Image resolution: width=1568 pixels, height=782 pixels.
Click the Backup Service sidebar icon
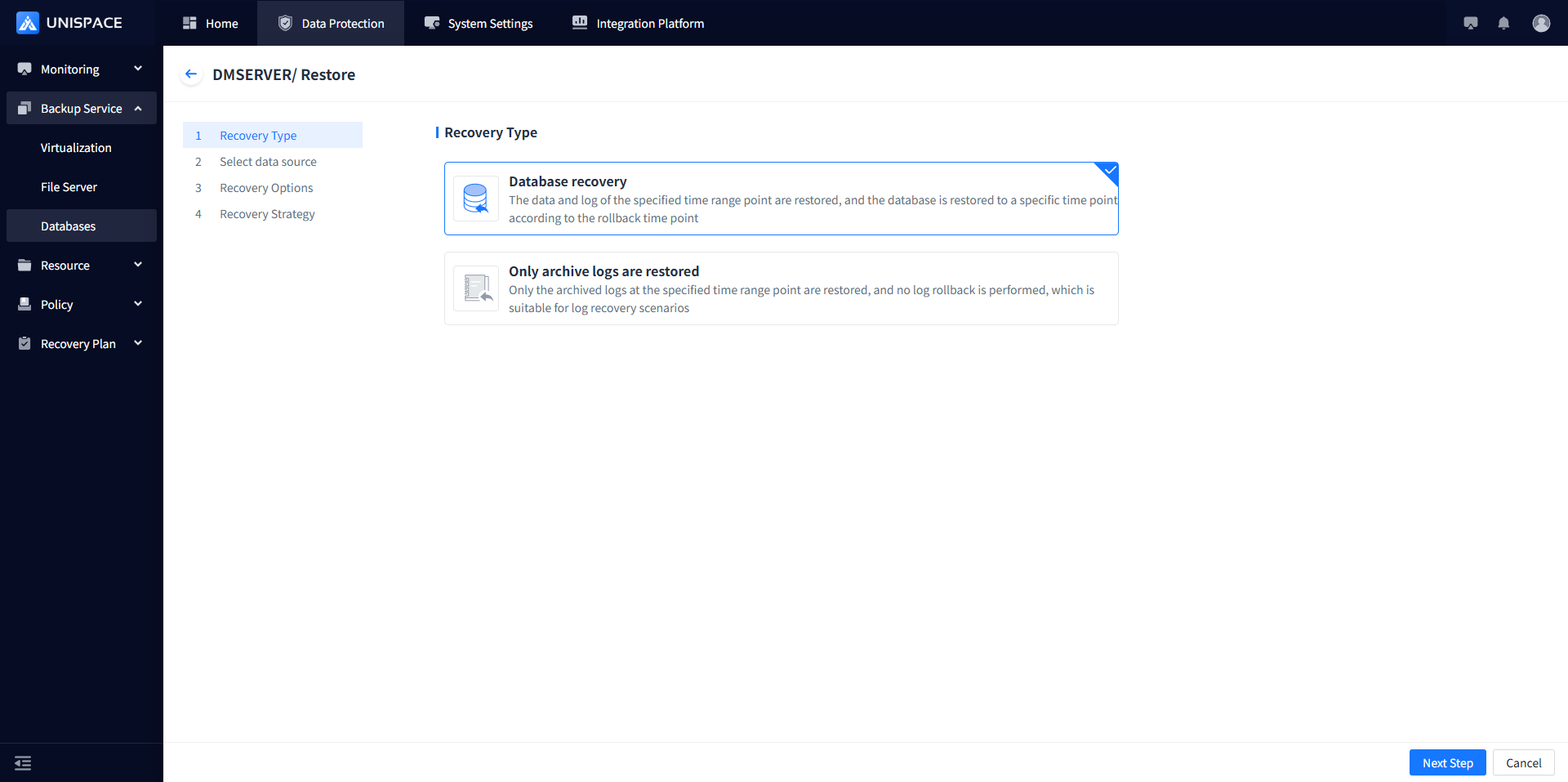(x=24, y=108)
